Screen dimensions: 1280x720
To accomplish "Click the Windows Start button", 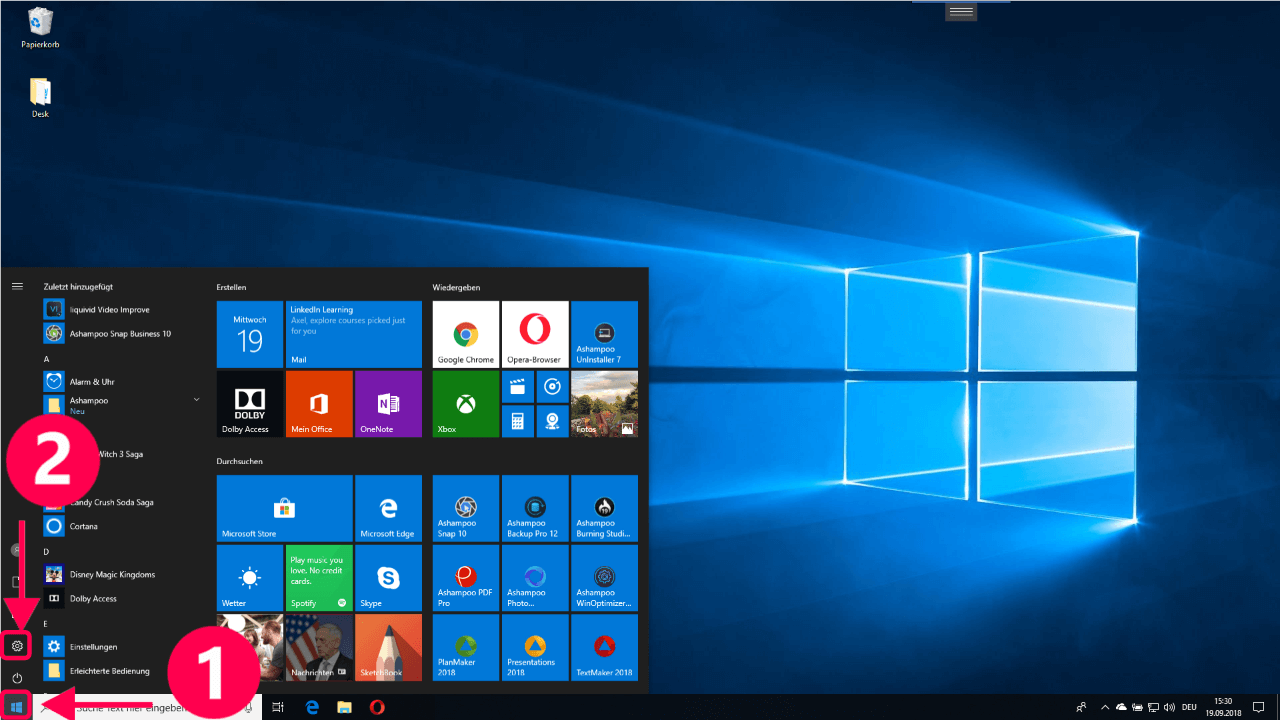I will (x=17, y=707).
